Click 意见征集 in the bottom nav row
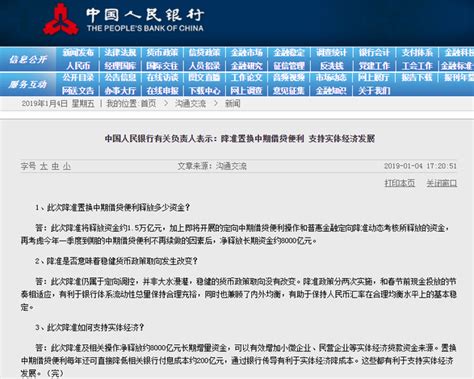474x379 pixels. coord(289,91)
